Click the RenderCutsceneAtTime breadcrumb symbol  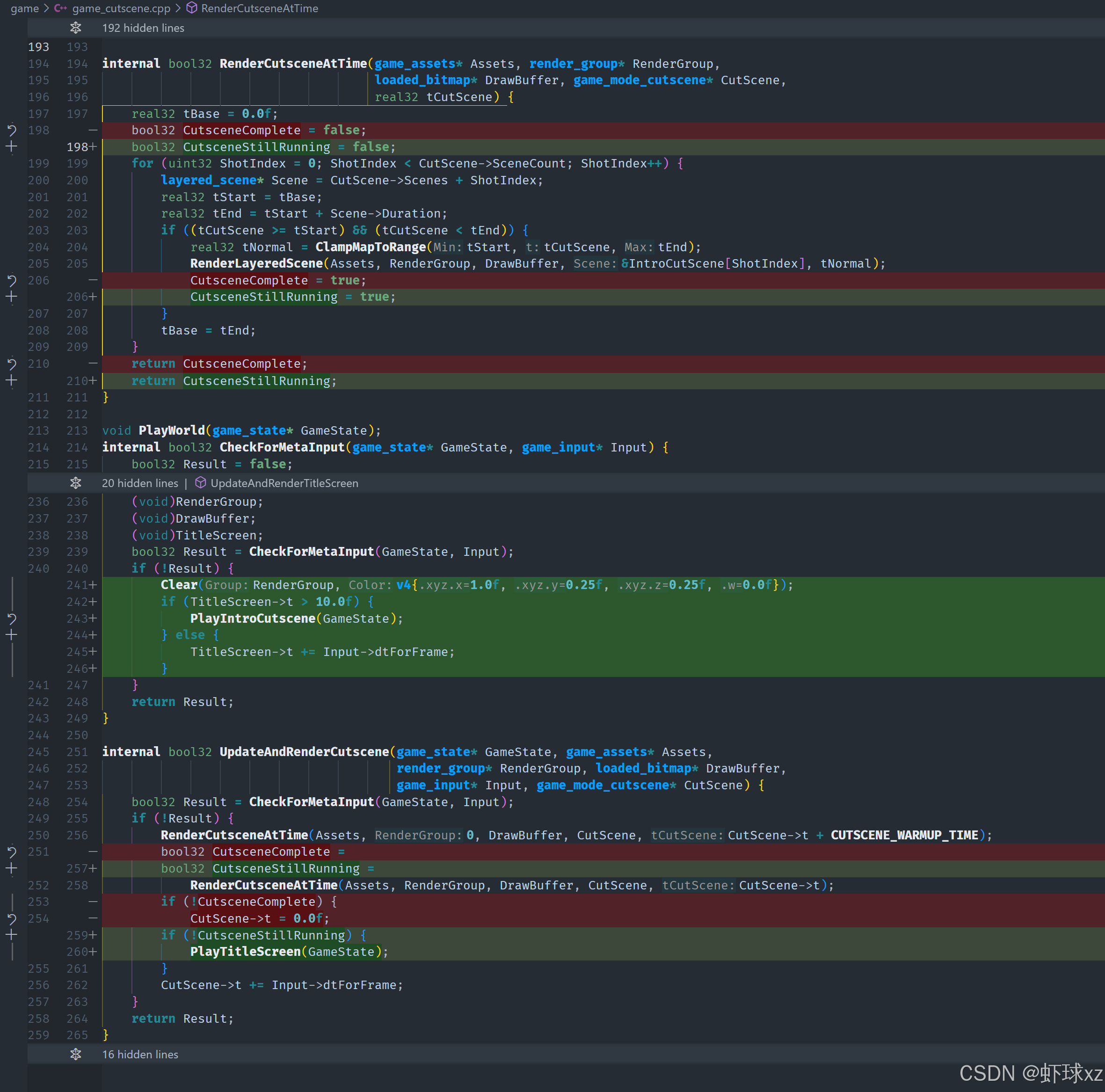coord(259,8)
